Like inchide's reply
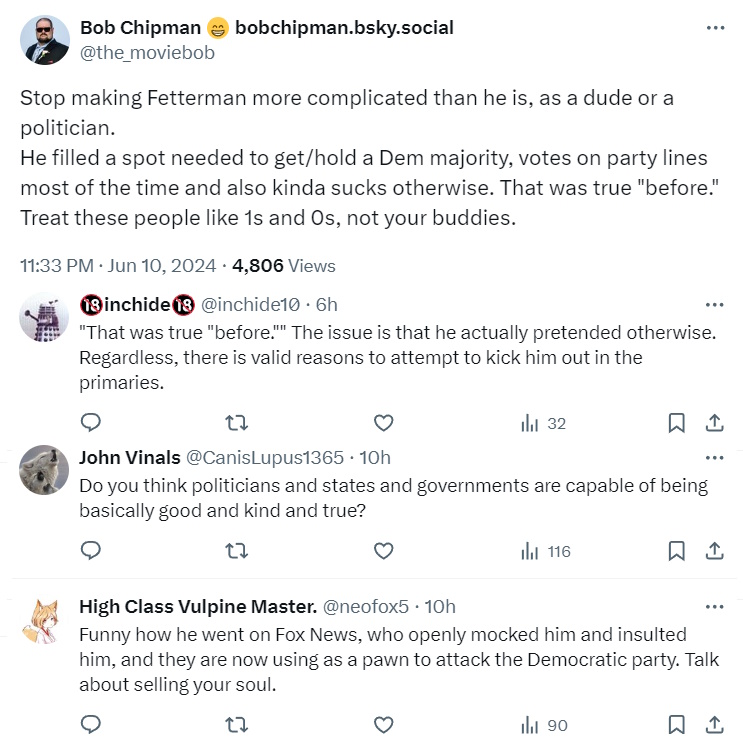This screenshot has width=743, height=741. click(x=383, y=423)
